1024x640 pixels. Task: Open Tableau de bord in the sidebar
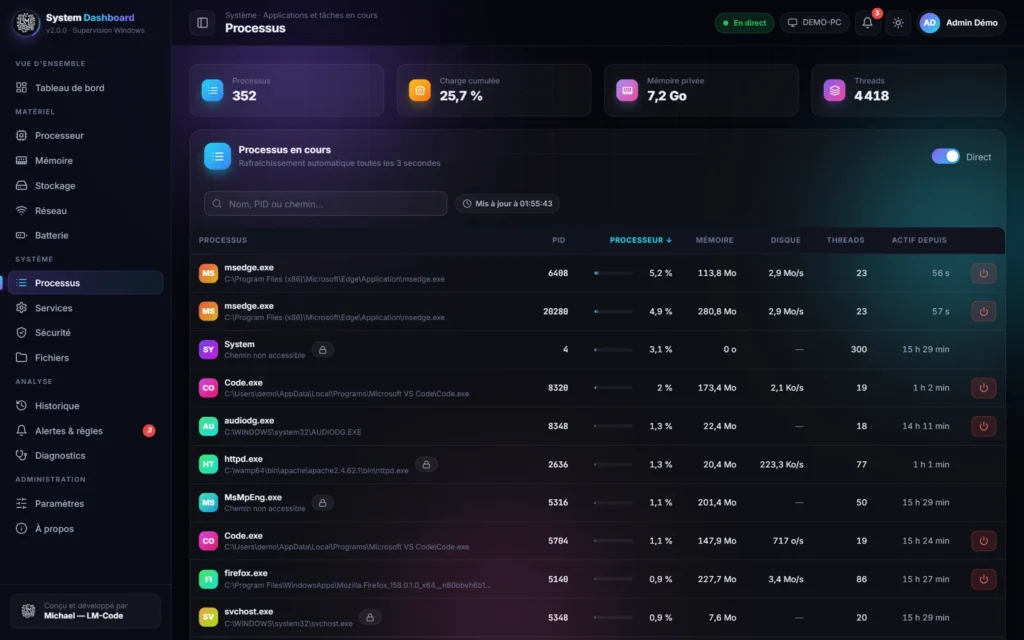pyautogui.click(x=86, y=88)
